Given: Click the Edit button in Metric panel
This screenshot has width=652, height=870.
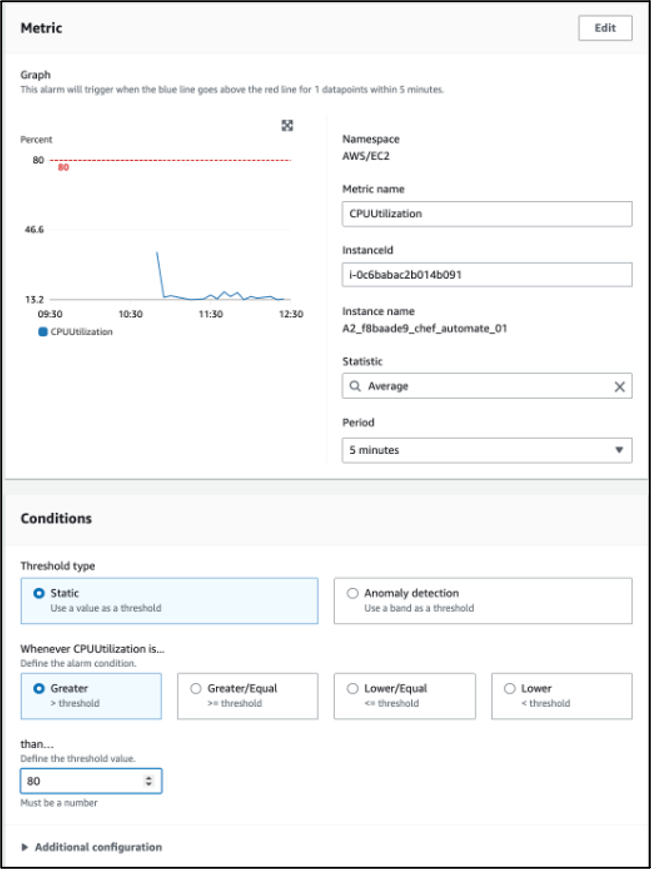Looking at the screenshot, I should coord(605,28).
